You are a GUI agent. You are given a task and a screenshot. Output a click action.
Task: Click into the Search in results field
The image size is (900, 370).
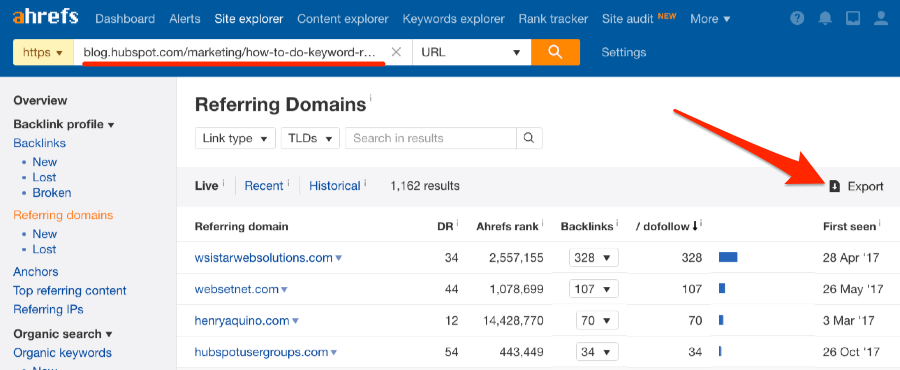click(430, 138)
